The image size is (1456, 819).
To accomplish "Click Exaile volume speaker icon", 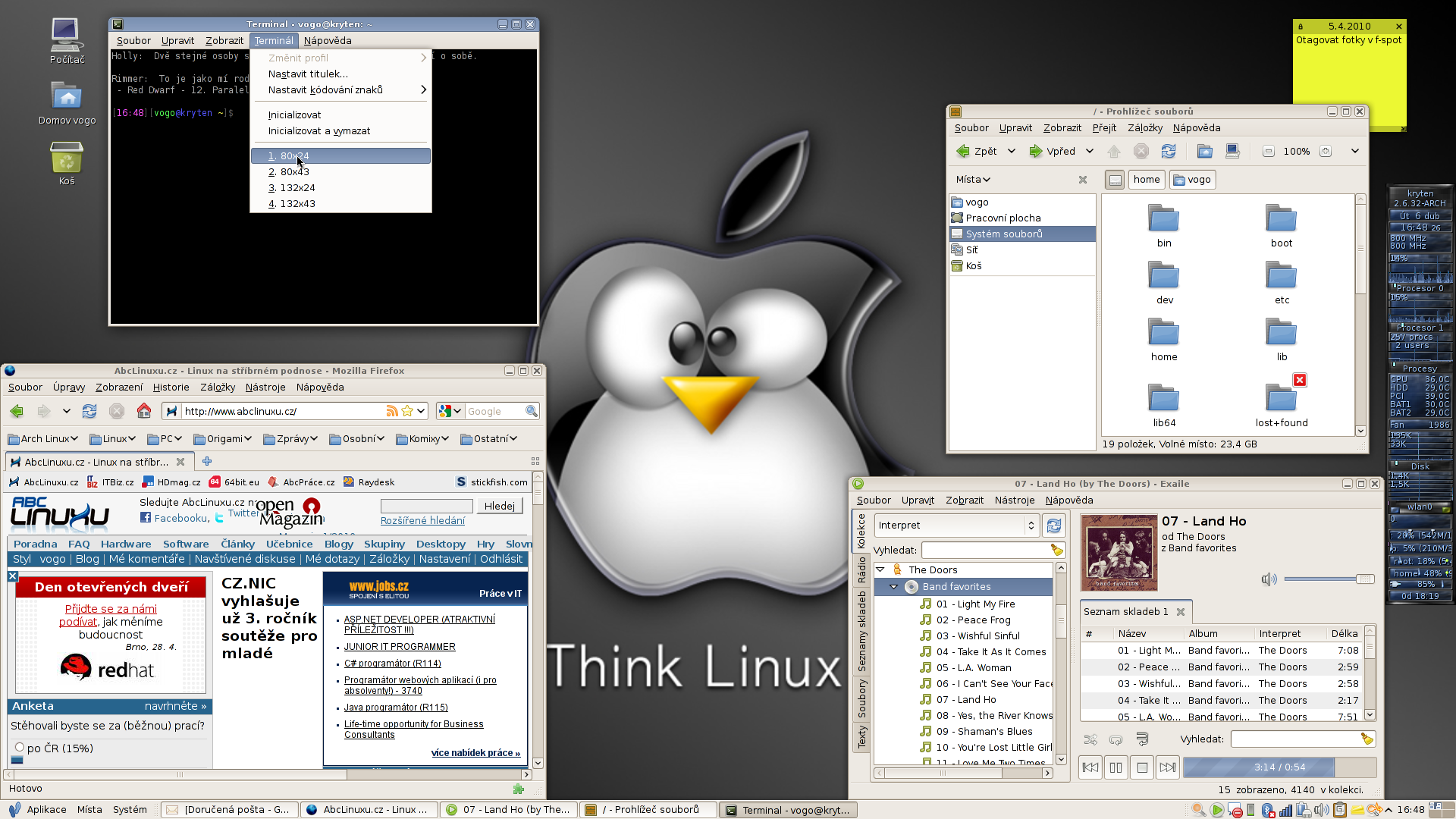I will pyautogui.click(x=1269, y=579).
